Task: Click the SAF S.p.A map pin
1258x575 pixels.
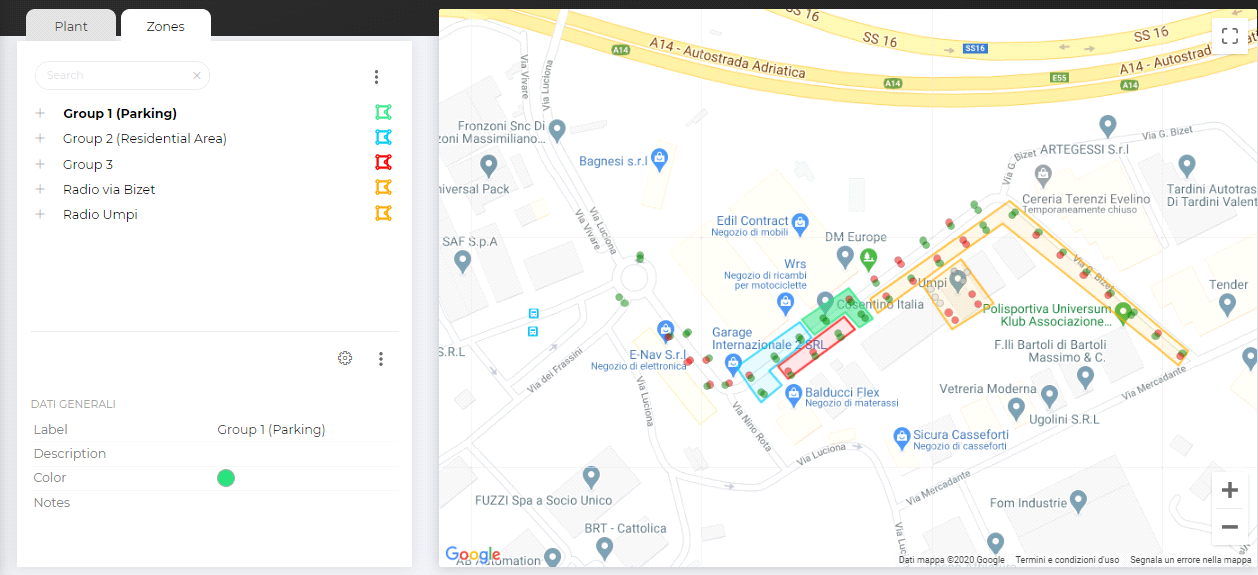Action: [x=462, y=262]
